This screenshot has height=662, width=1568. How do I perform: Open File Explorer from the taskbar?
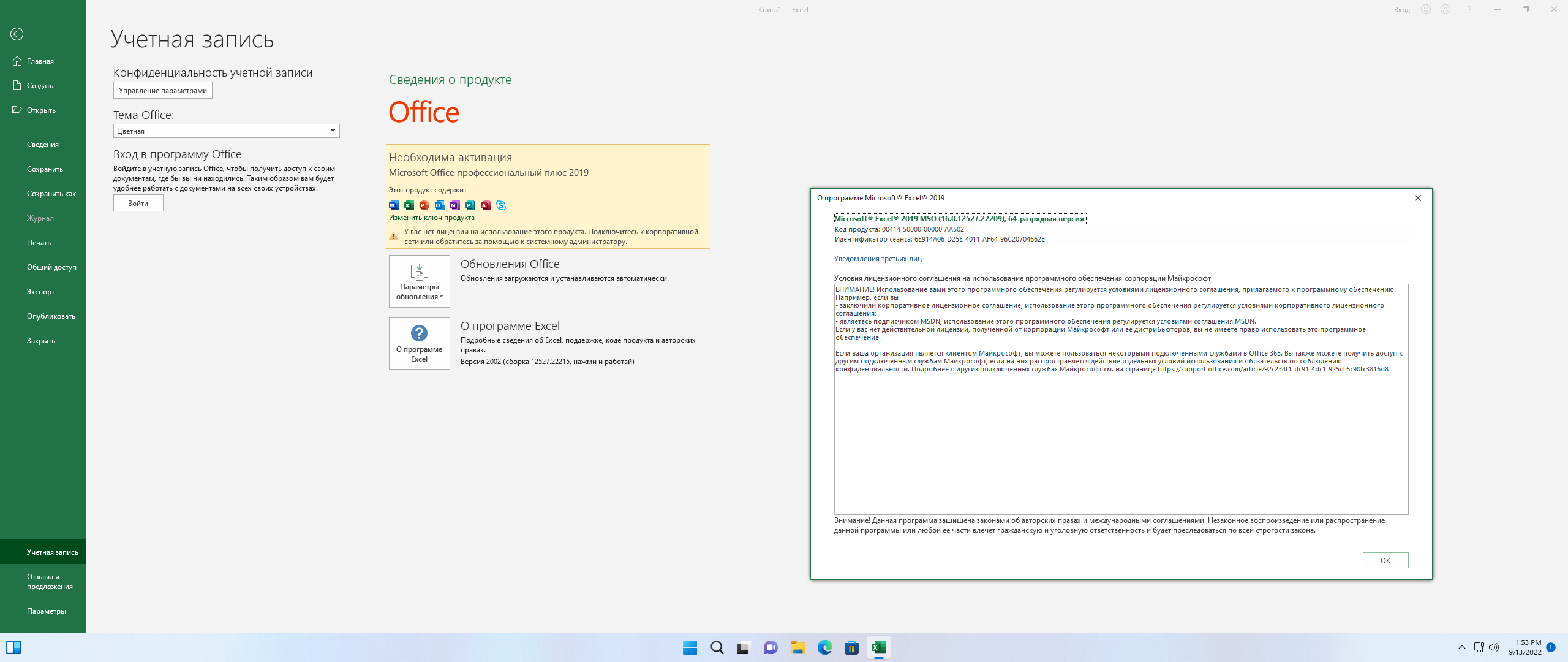pos(797,647)
